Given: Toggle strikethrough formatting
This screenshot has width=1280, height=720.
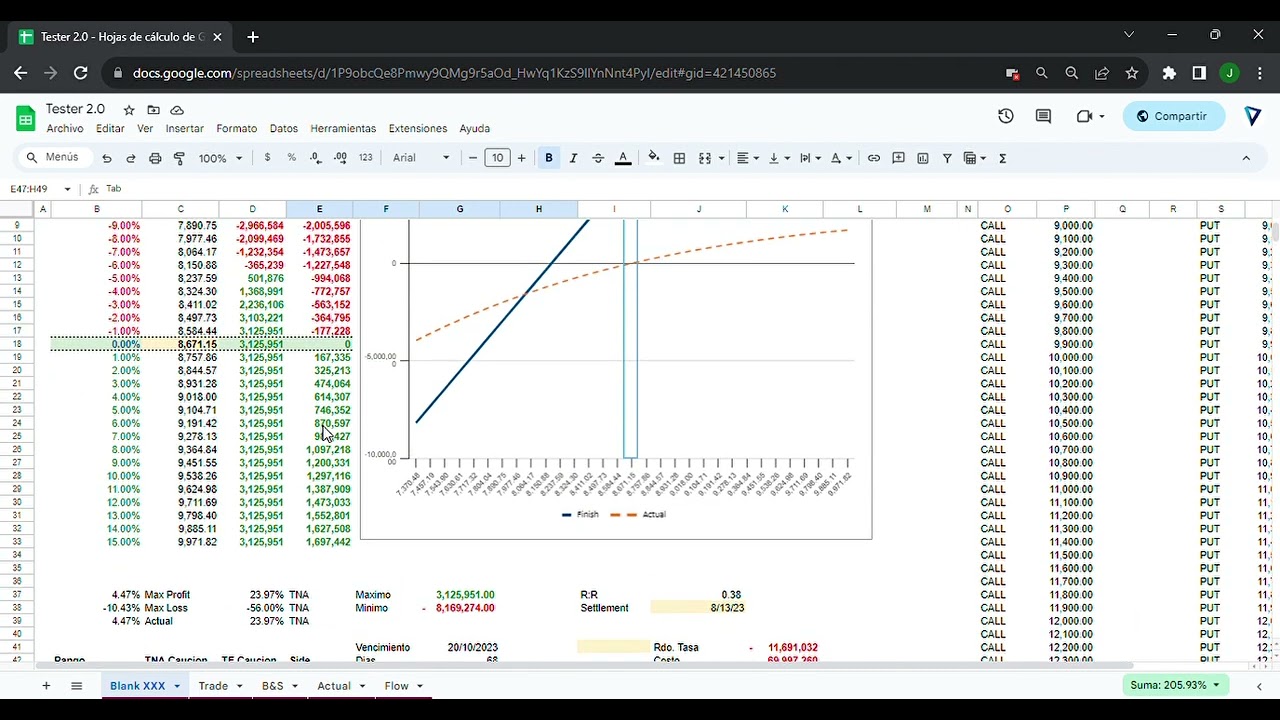Looking at the screenshot, I should 598,158.
